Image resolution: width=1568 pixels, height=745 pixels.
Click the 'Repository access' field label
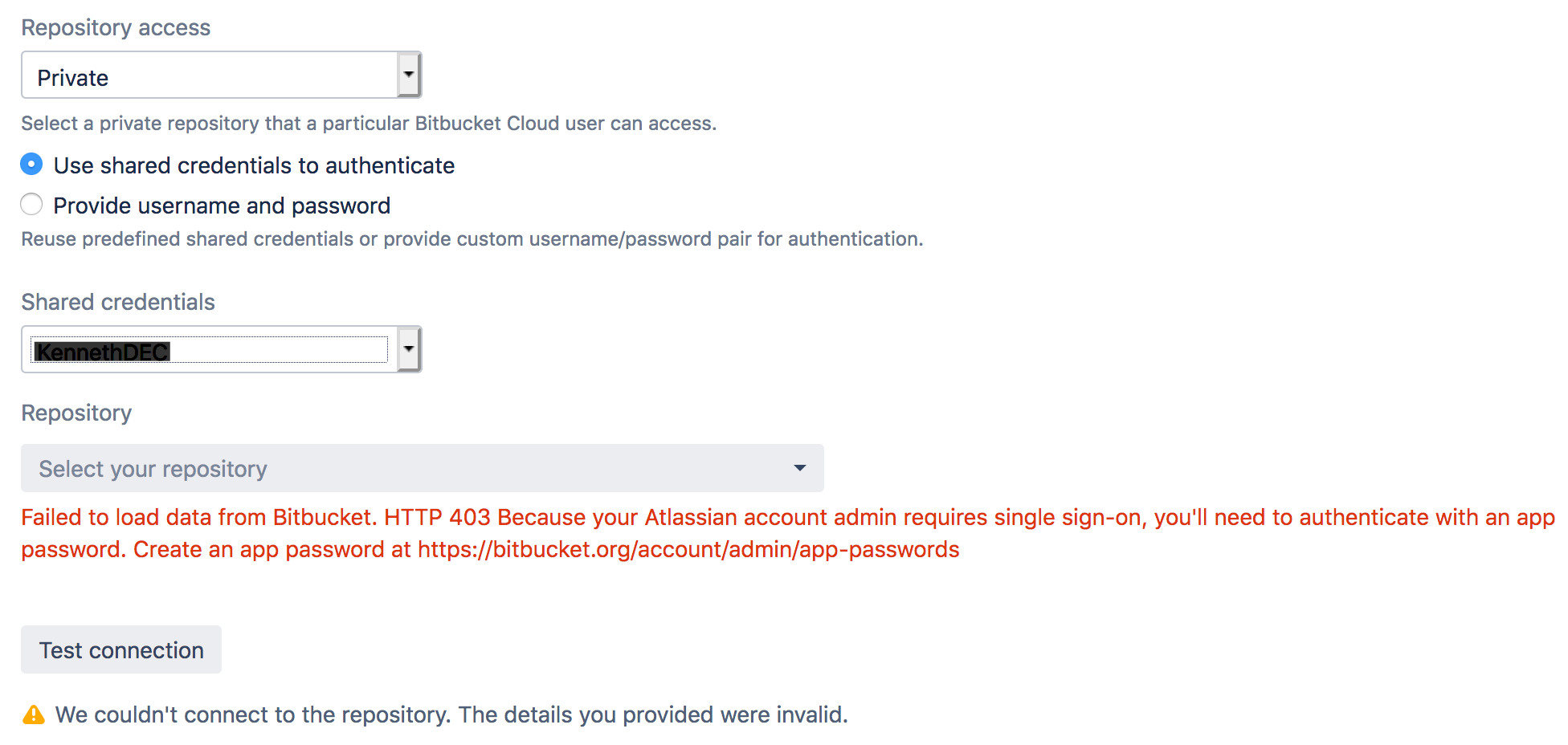coord(116,27)
